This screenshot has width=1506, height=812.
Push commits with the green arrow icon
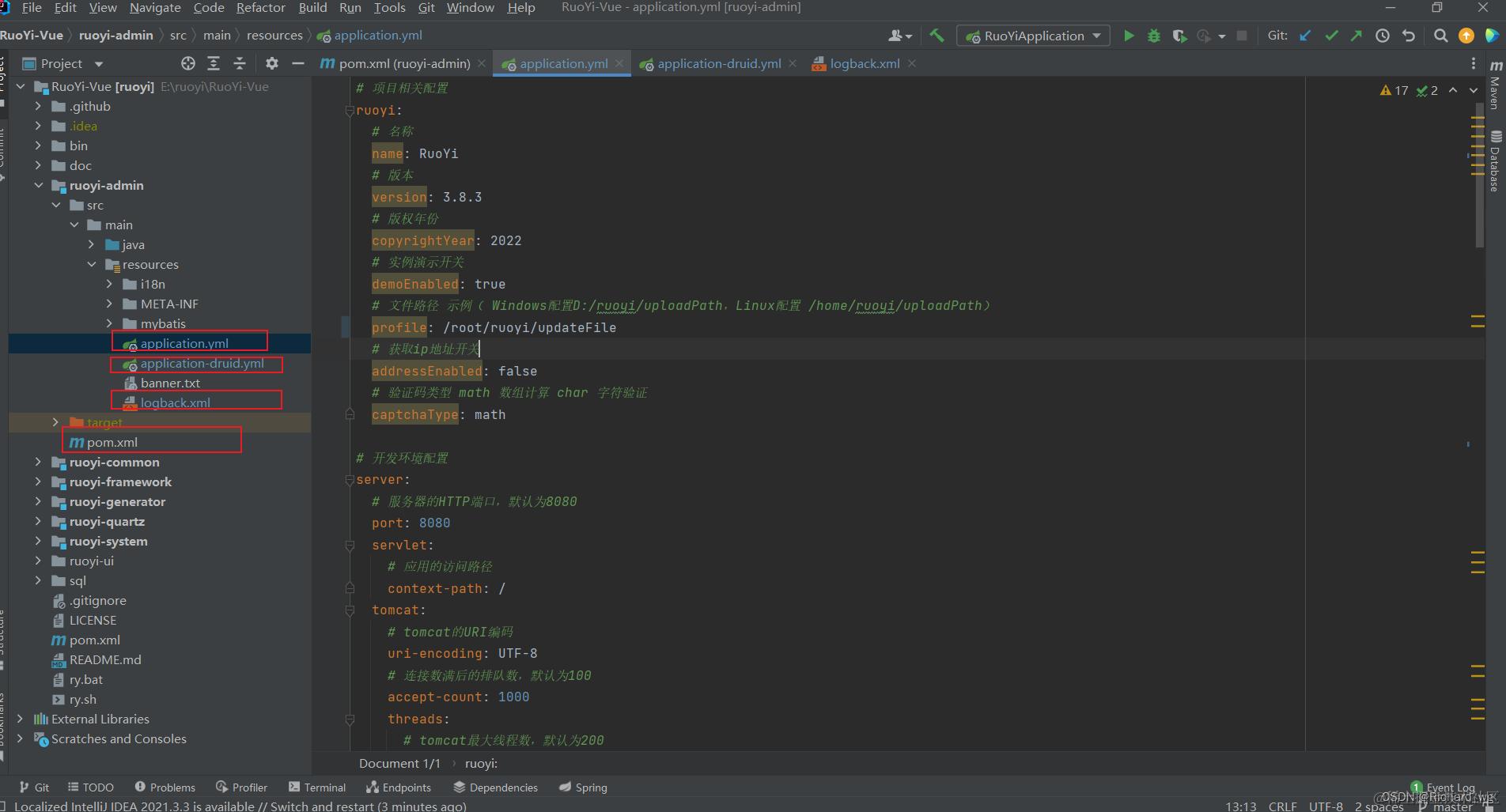tap(1355, 36)
